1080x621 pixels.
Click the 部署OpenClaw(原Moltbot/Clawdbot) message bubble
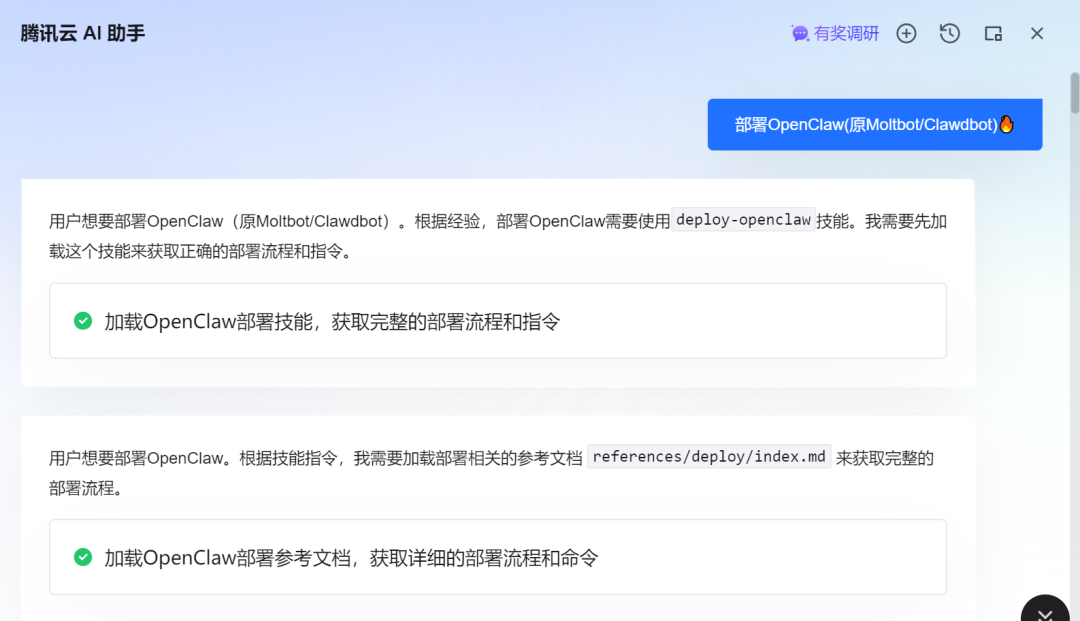tap(875, 125)
